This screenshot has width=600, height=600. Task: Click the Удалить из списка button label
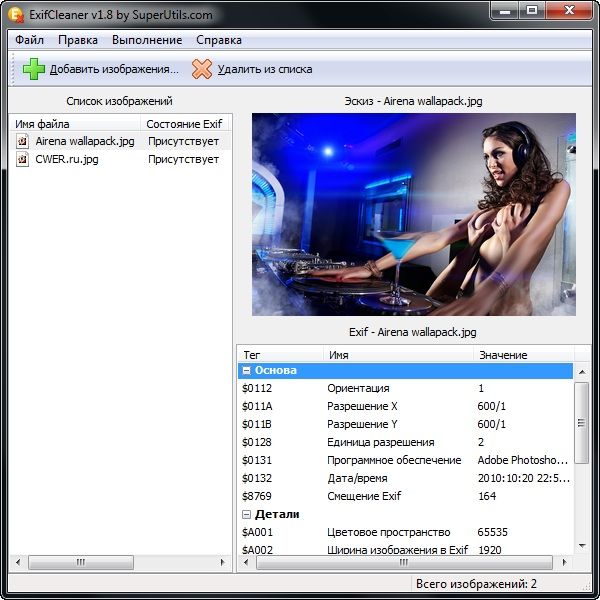pyautogui.click(x=264, y=69)
